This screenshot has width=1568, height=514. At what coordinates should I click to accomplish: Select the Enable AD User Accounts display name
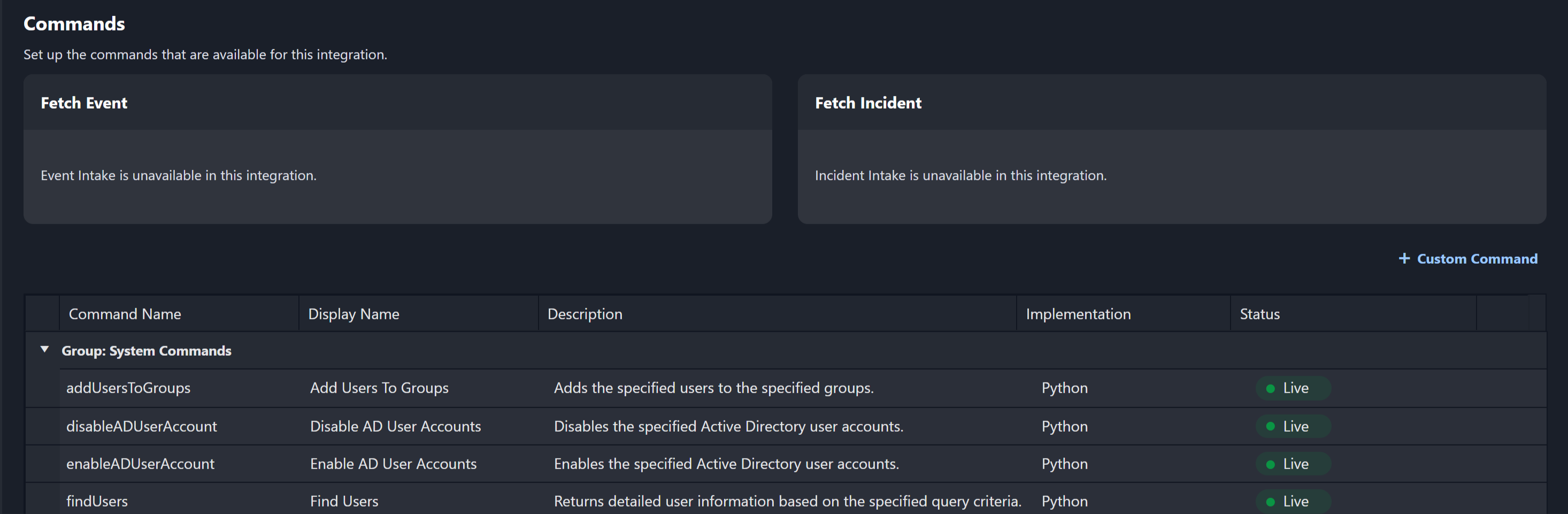tap(393, 464)
